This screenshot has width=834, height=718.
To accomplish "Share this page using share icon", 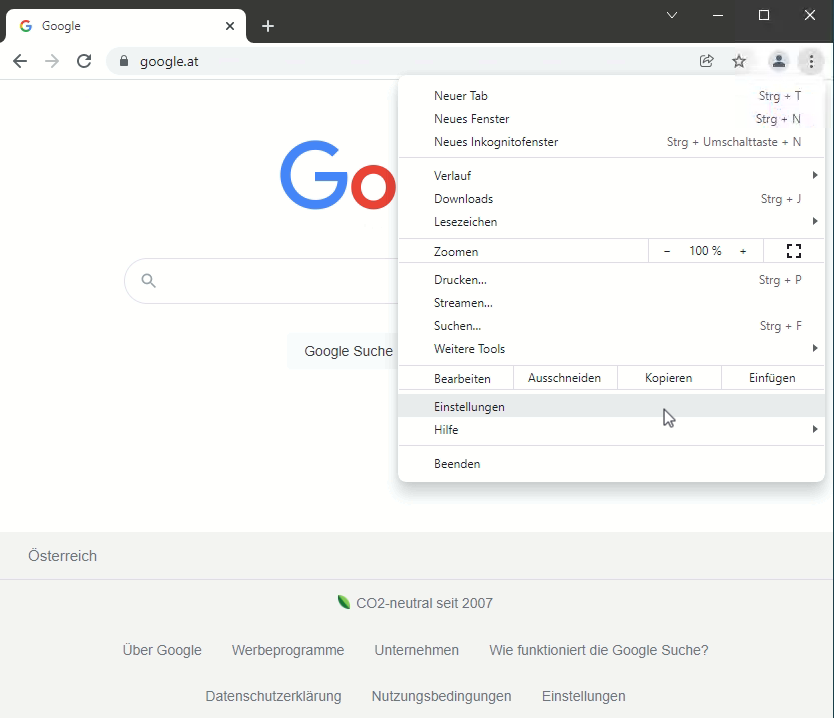I will click(x=706, y=61).
